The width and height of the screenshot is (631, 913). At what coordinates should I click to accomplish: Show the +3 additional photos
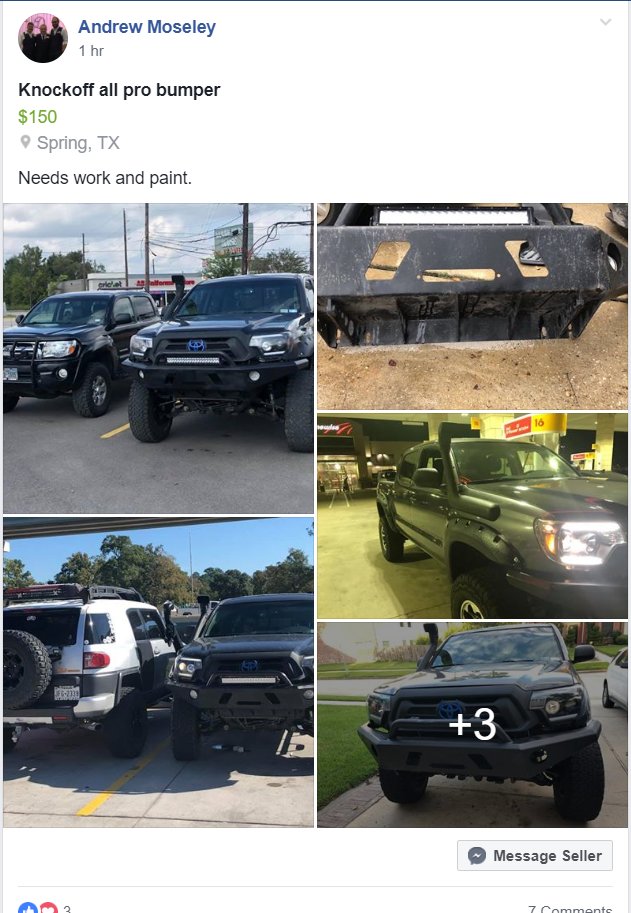click(x=472, y=724)
